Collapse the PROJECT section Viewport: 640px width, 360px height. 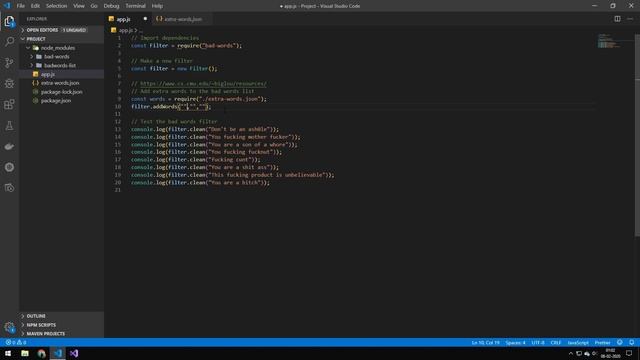(62, 39)
